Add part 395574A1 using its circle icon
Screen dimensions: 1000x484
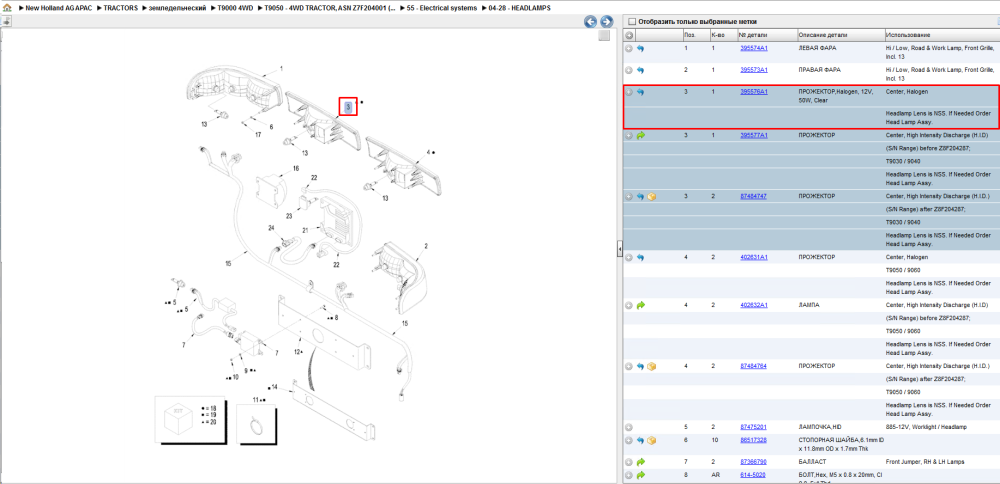629,48
